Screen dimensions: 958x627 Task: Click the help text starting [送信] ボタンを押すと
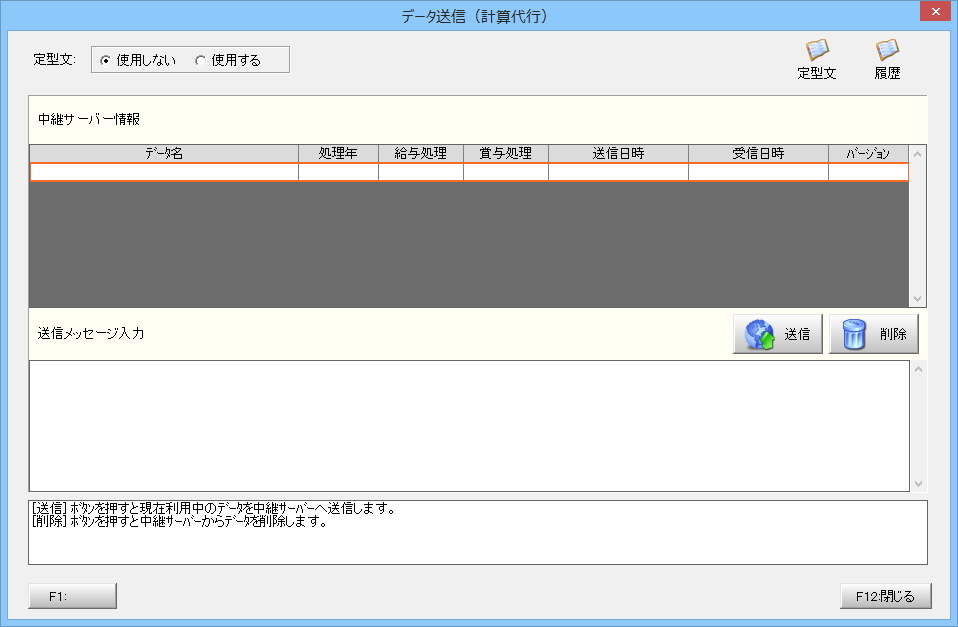pos(214,508)
